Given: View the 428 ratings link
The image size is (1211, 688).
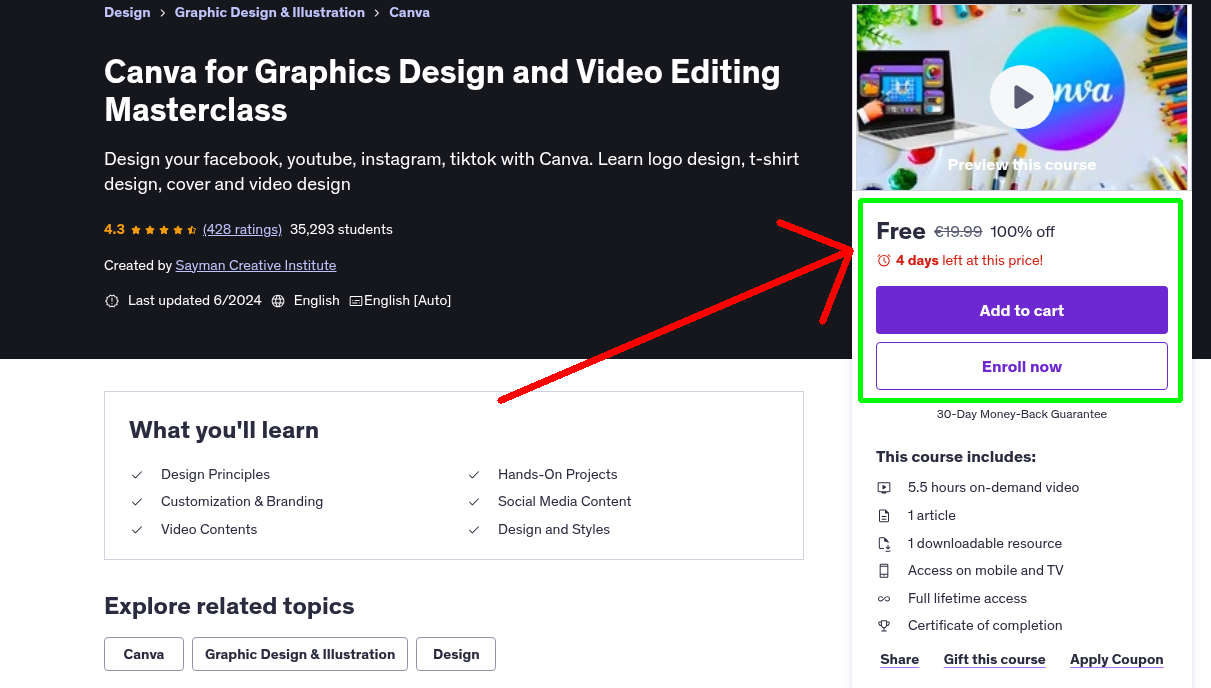Looking at the screenshot, I should tap(242, 229).
